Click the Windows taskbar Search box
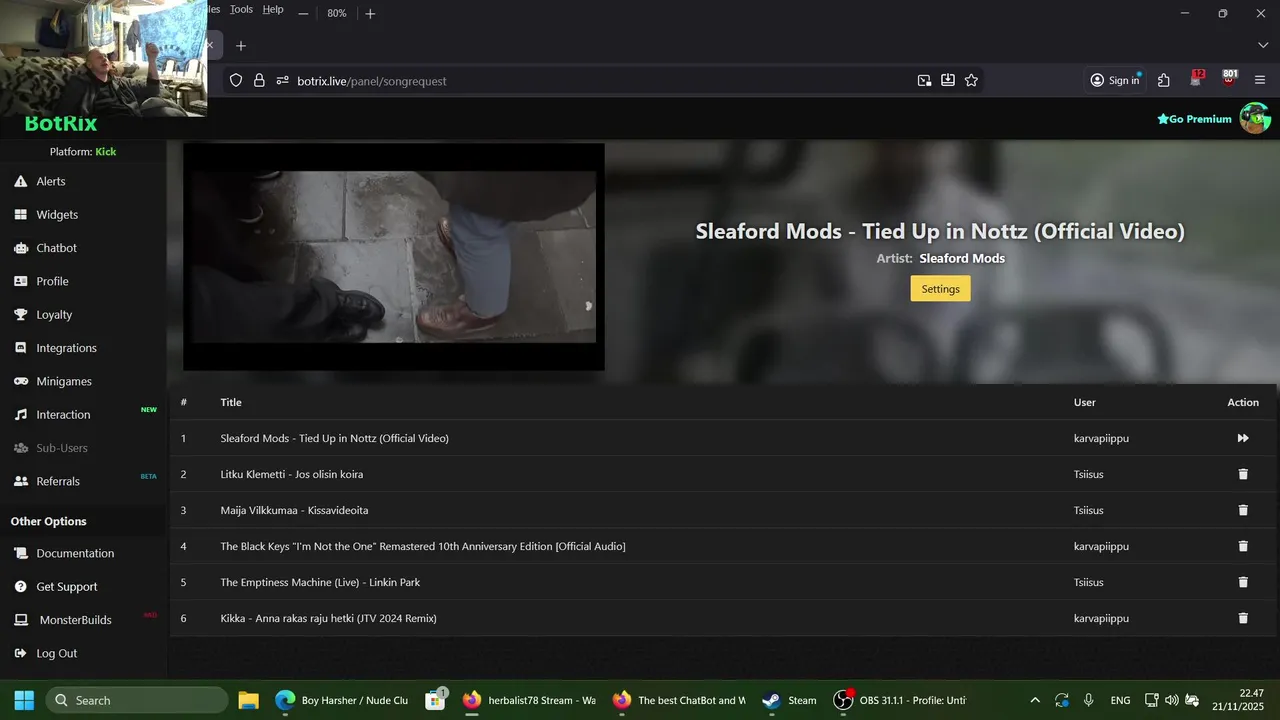Screen dimensions: 1280x720 (x=137, y=700)
